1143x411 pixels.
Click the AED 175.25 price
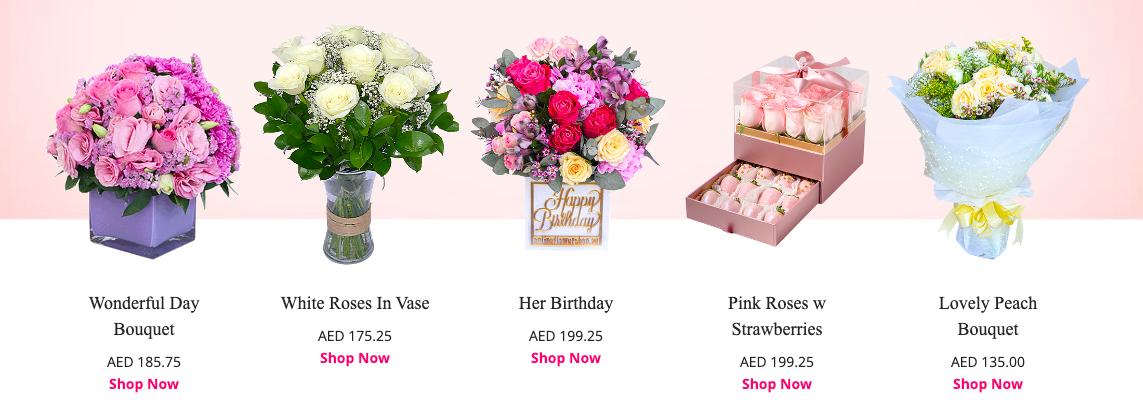(355, 336)
